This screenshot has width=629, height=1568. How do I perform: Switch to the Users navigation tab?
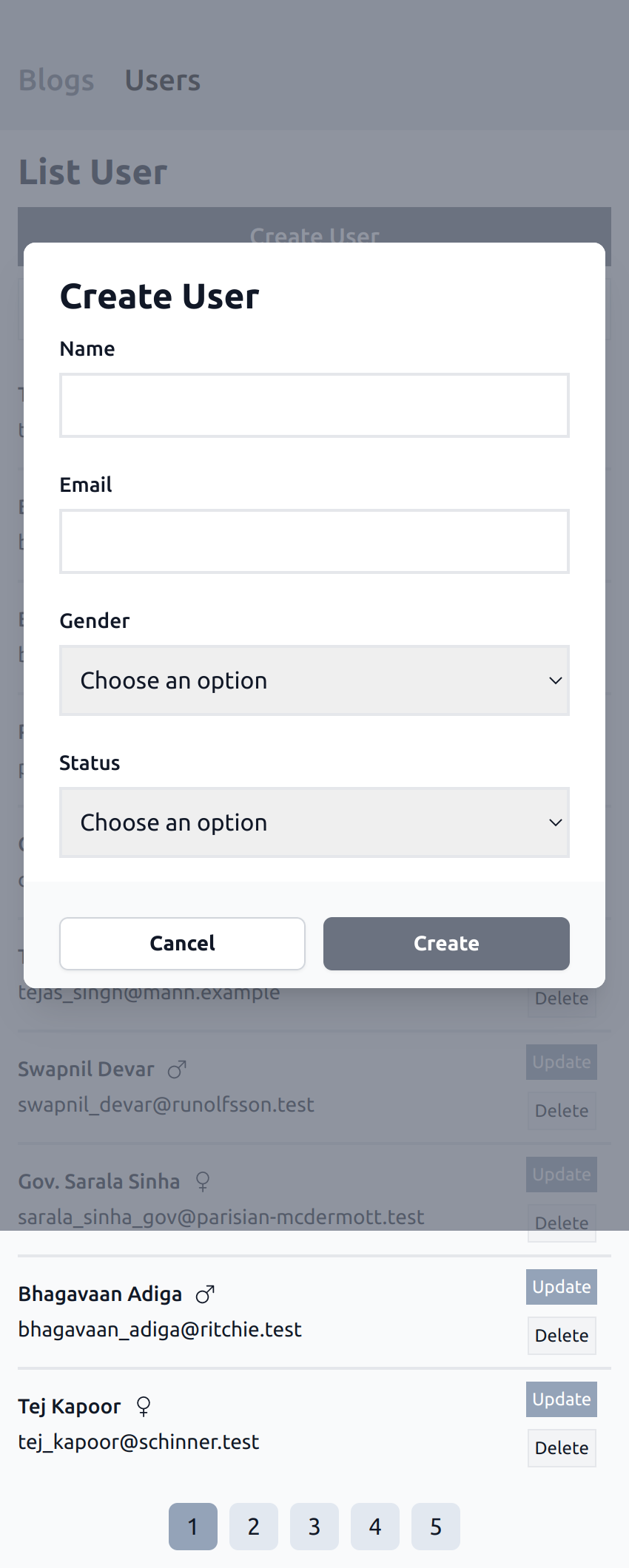click(x=163, y=80)
